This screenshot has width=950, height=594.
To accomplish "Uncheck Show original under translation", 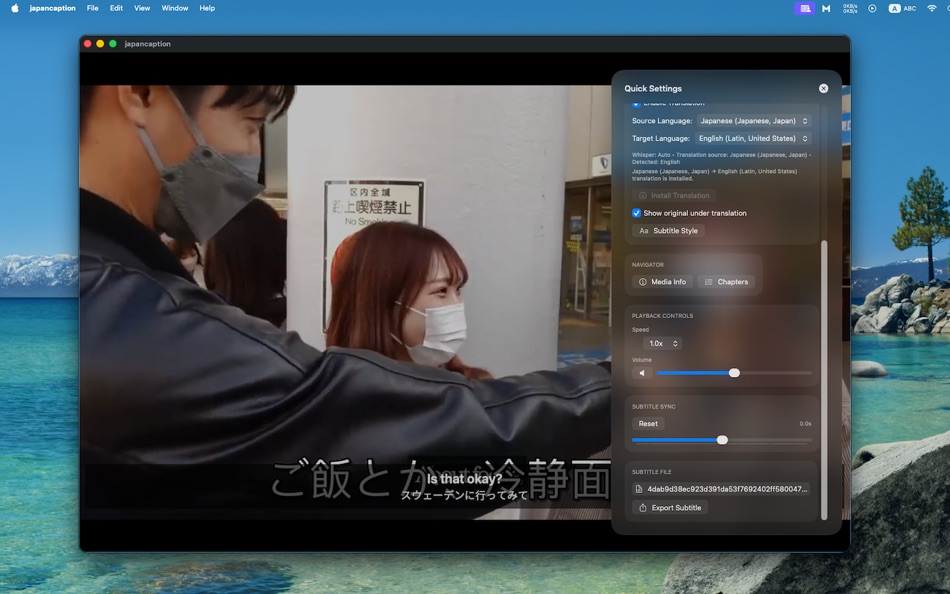I will [636, 213].
